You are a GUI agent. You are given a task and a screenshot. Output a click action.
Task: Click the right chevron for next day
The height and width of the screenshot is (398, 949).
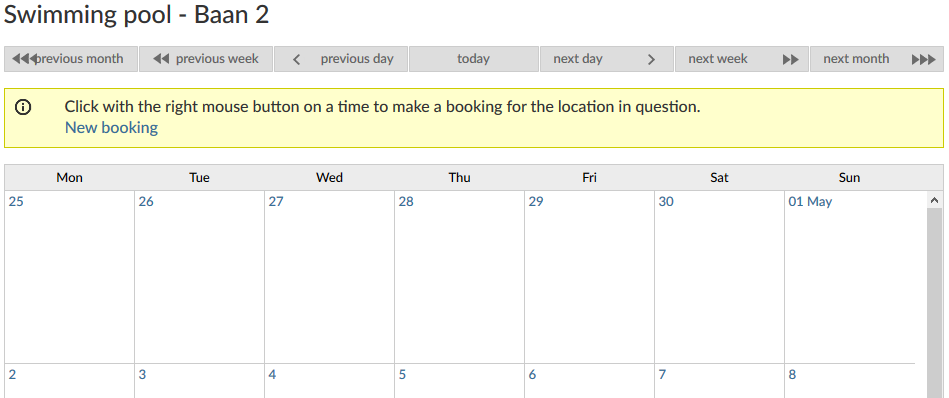651,59
